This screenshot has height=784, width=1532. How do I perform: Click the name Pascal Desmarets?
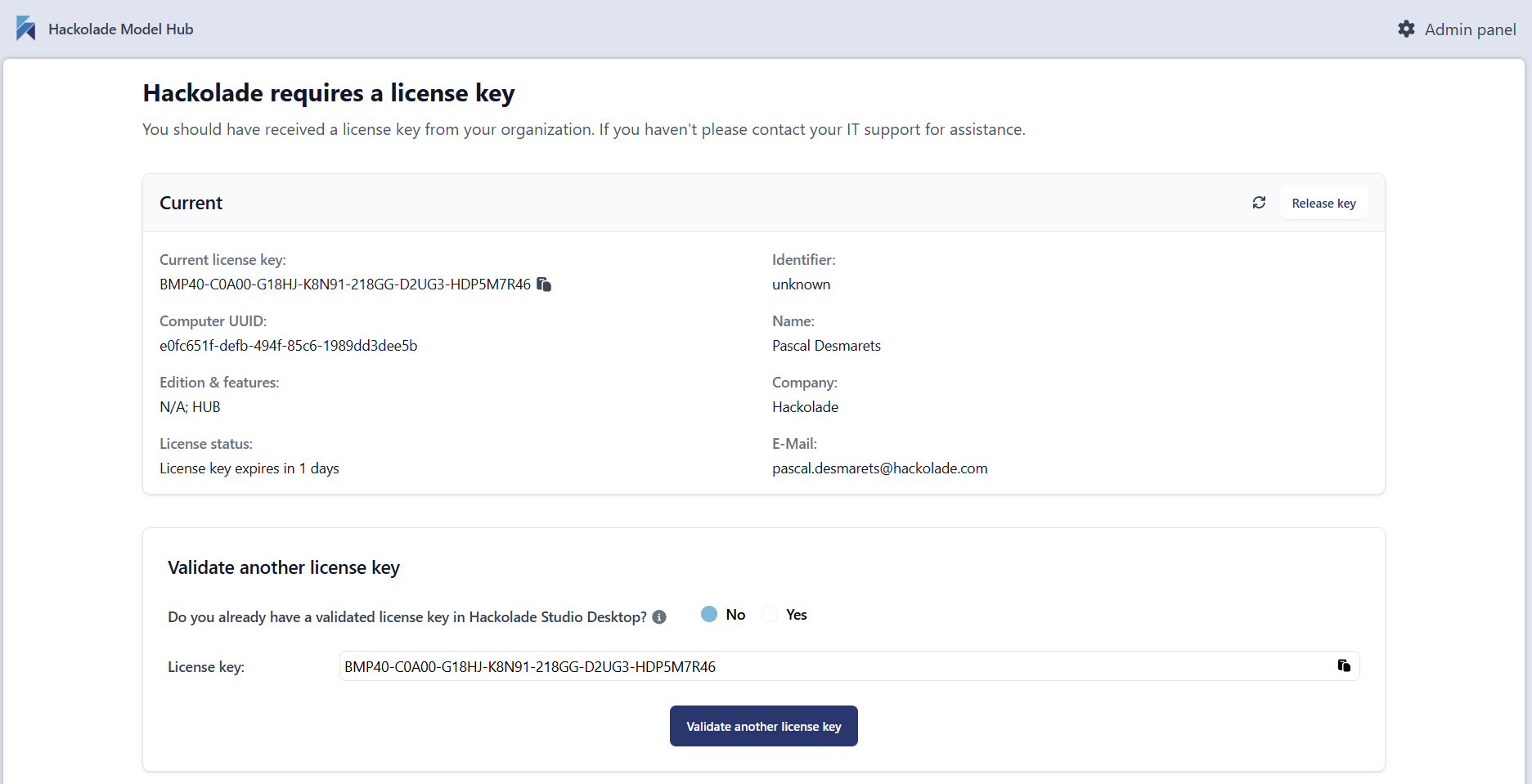click(826, 346)
